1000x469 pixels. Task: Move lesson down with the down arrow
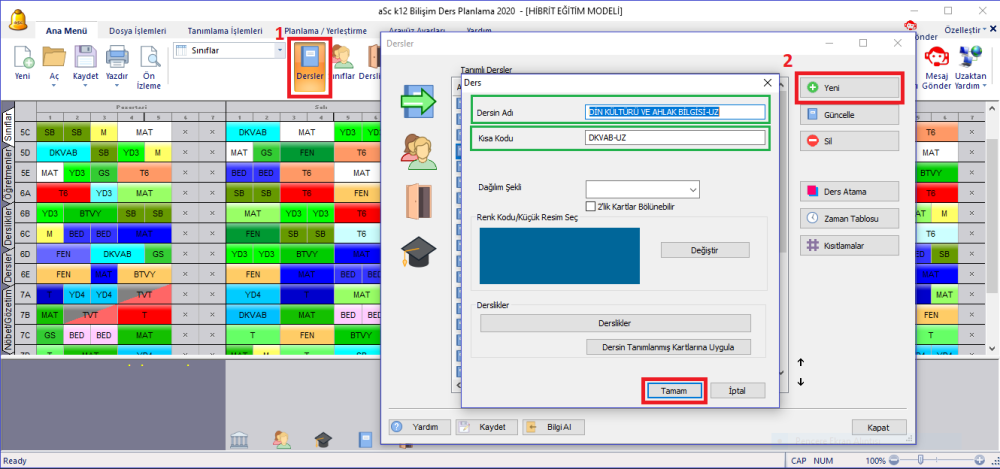801,382
